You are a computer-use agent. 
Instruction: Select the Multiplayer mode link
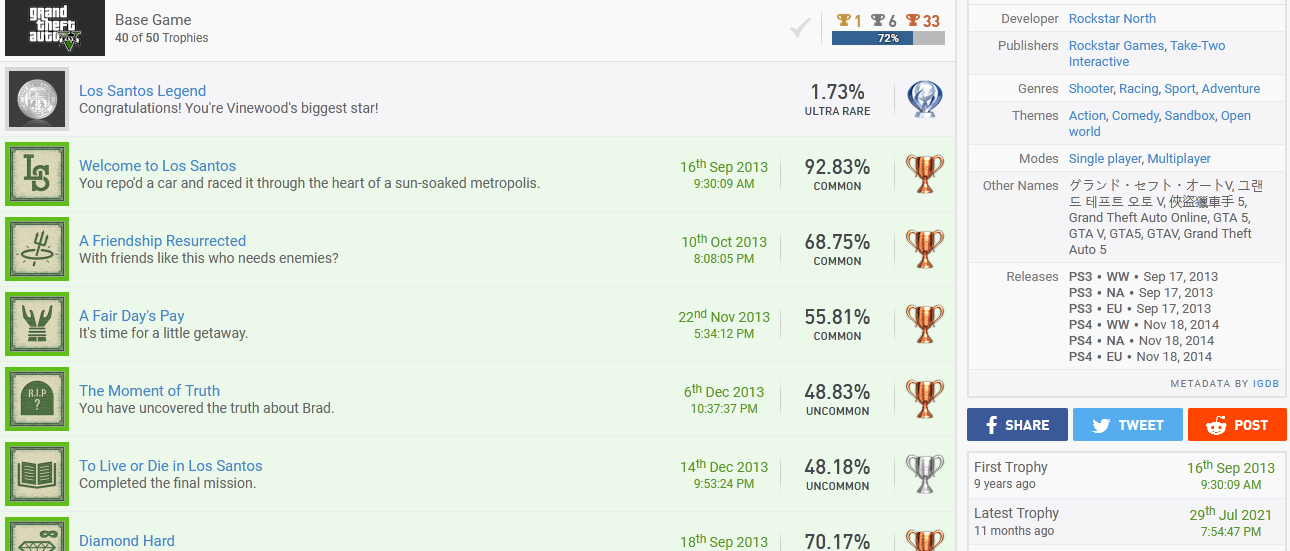(1179, 159)
